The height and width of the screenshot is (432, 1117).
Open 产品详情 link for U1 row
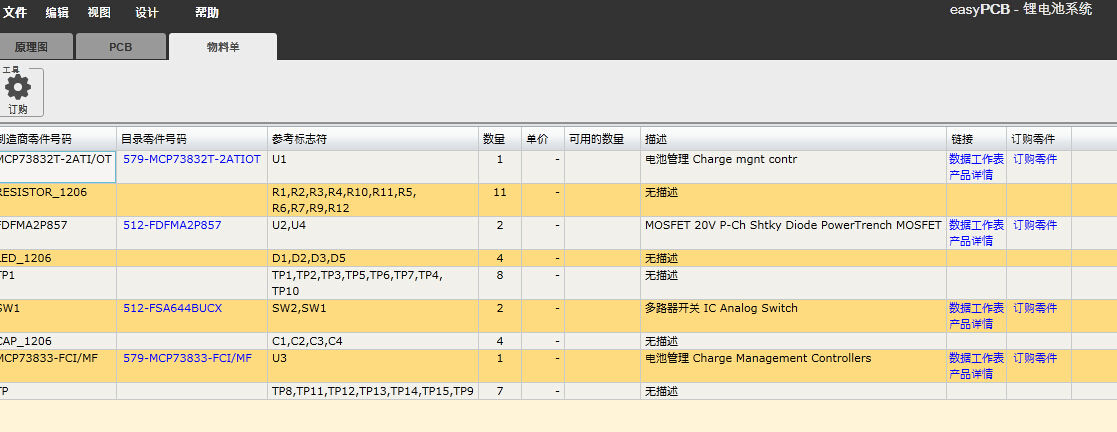(x=971, y=175)
